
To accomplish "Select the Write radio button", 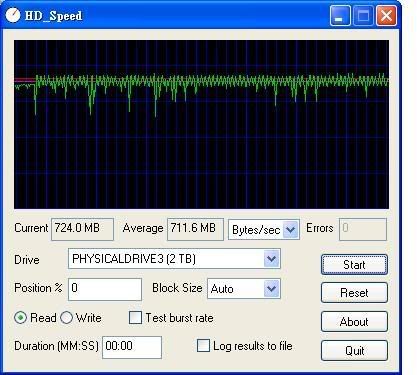I will (x=66, y=318).
